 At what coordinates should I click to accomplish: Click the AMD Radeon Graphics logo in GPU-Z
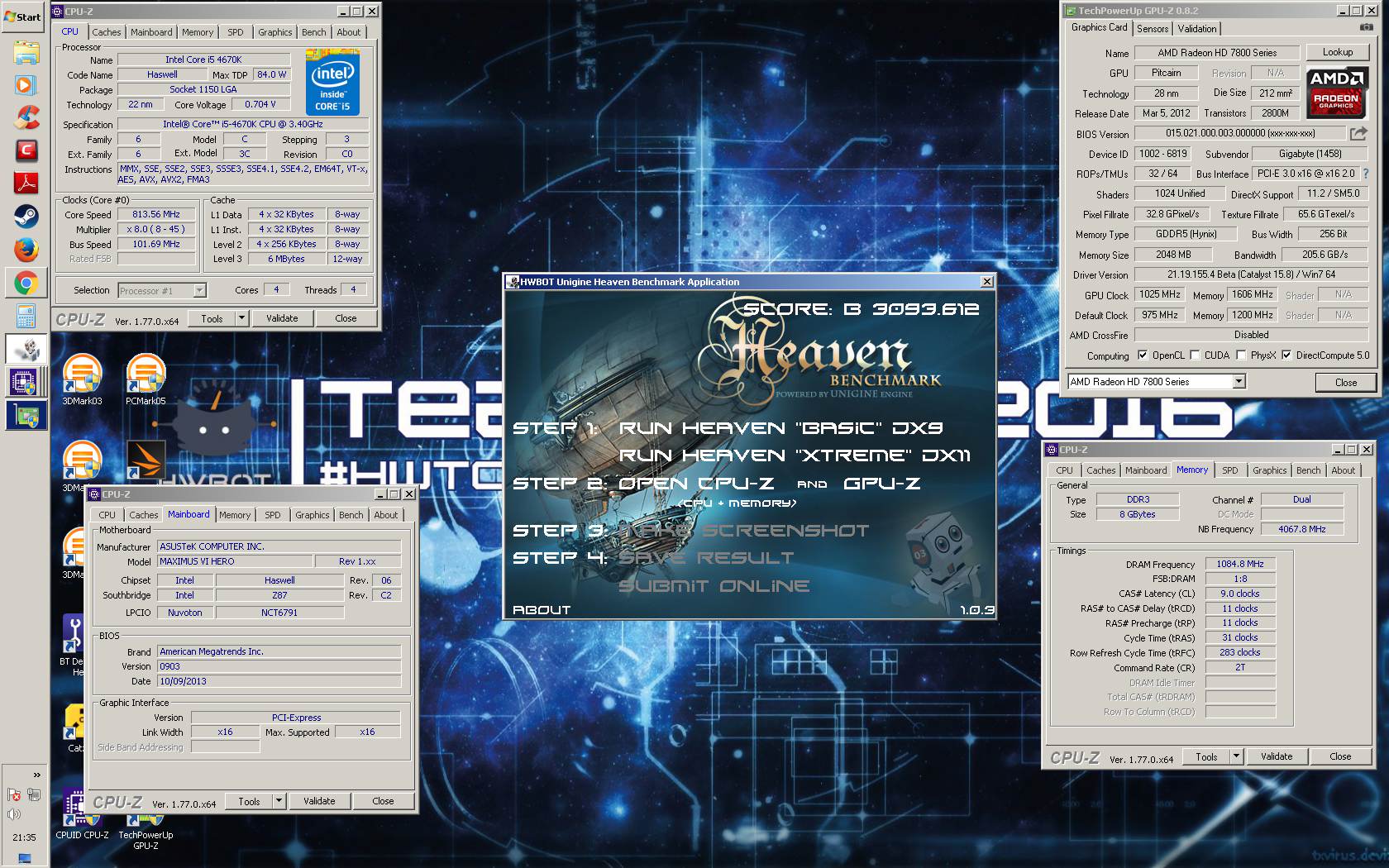(1337, 92)
